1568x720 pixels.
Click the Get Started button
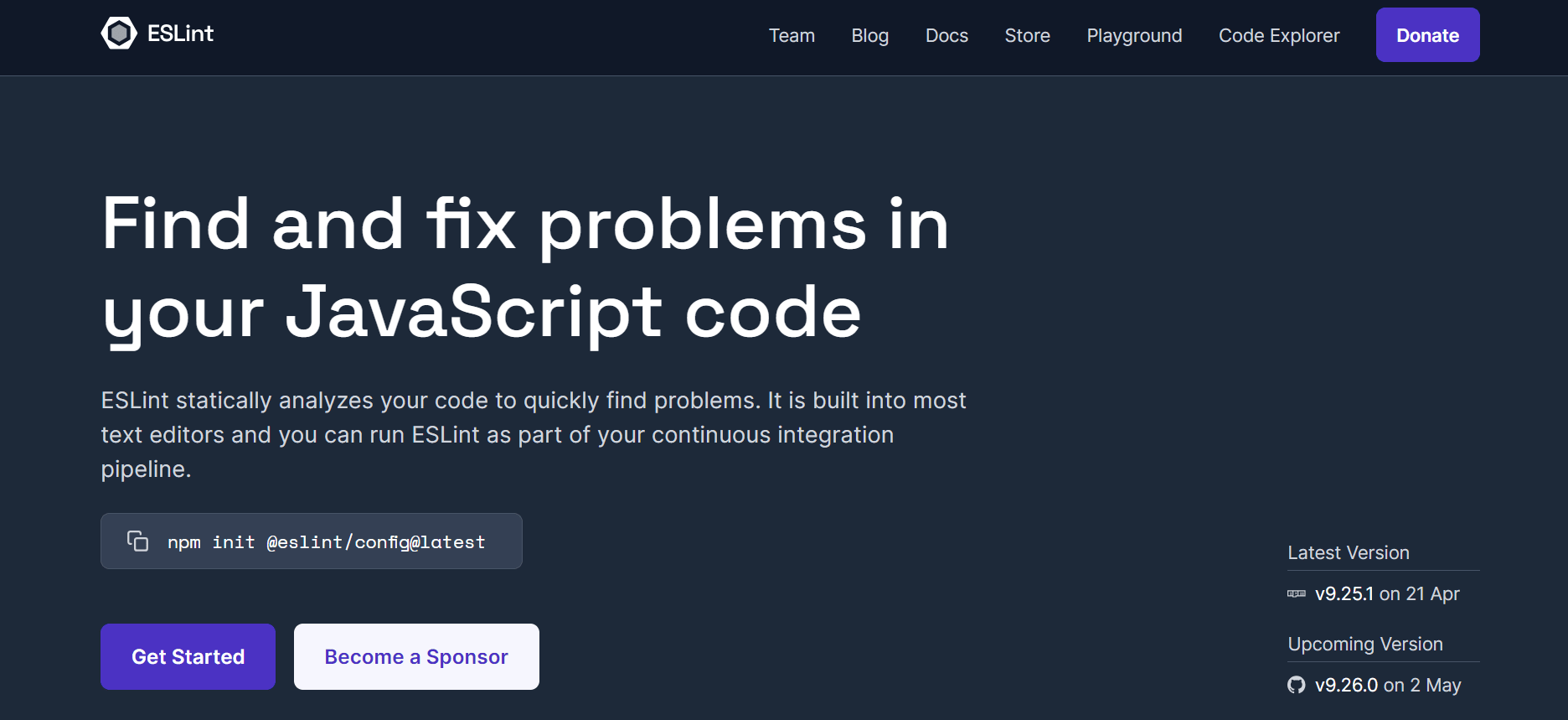(x=188, y=656)
